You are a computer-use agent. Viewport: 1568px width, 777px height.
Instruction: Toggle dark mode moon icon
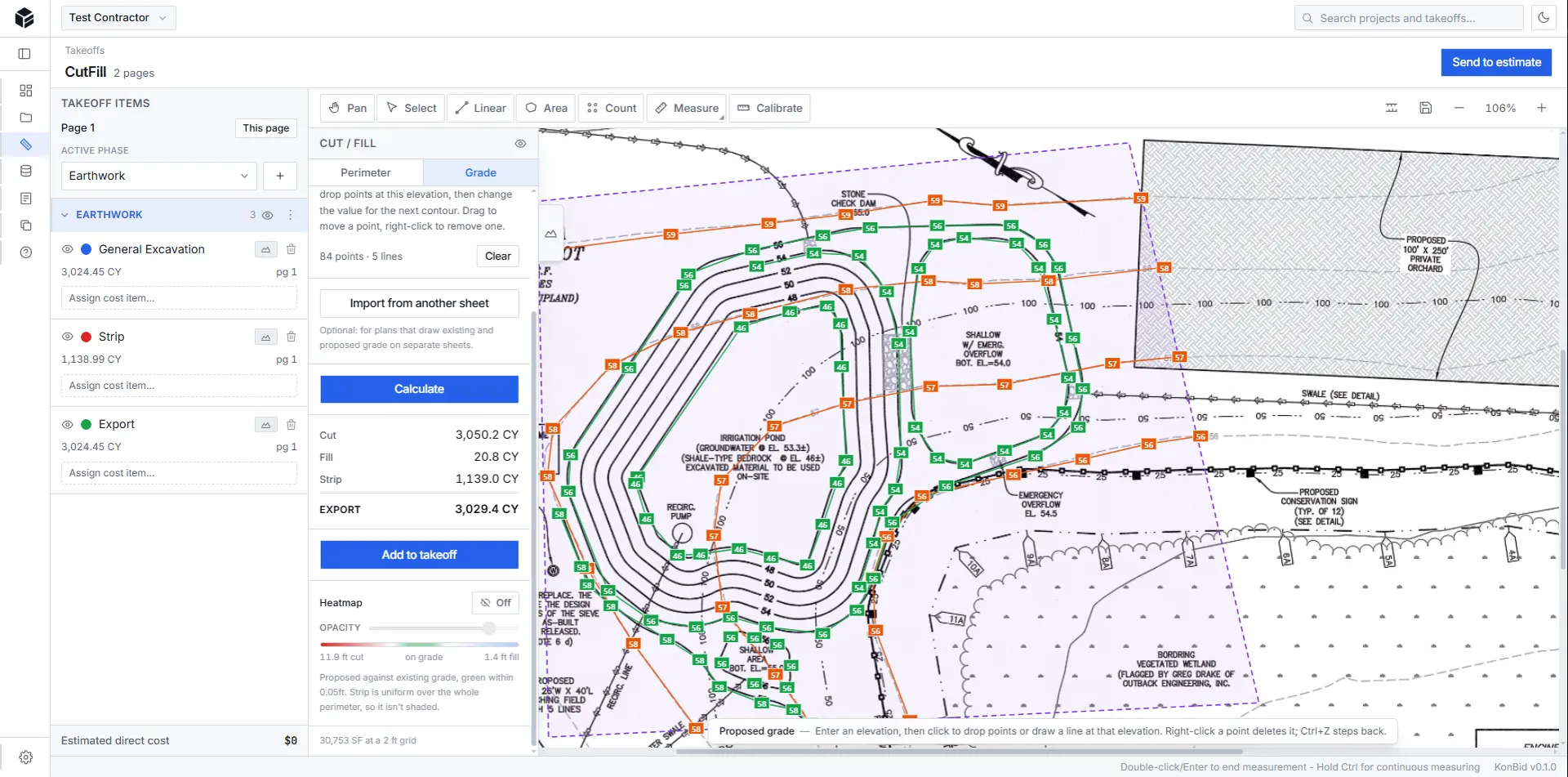1543,18
